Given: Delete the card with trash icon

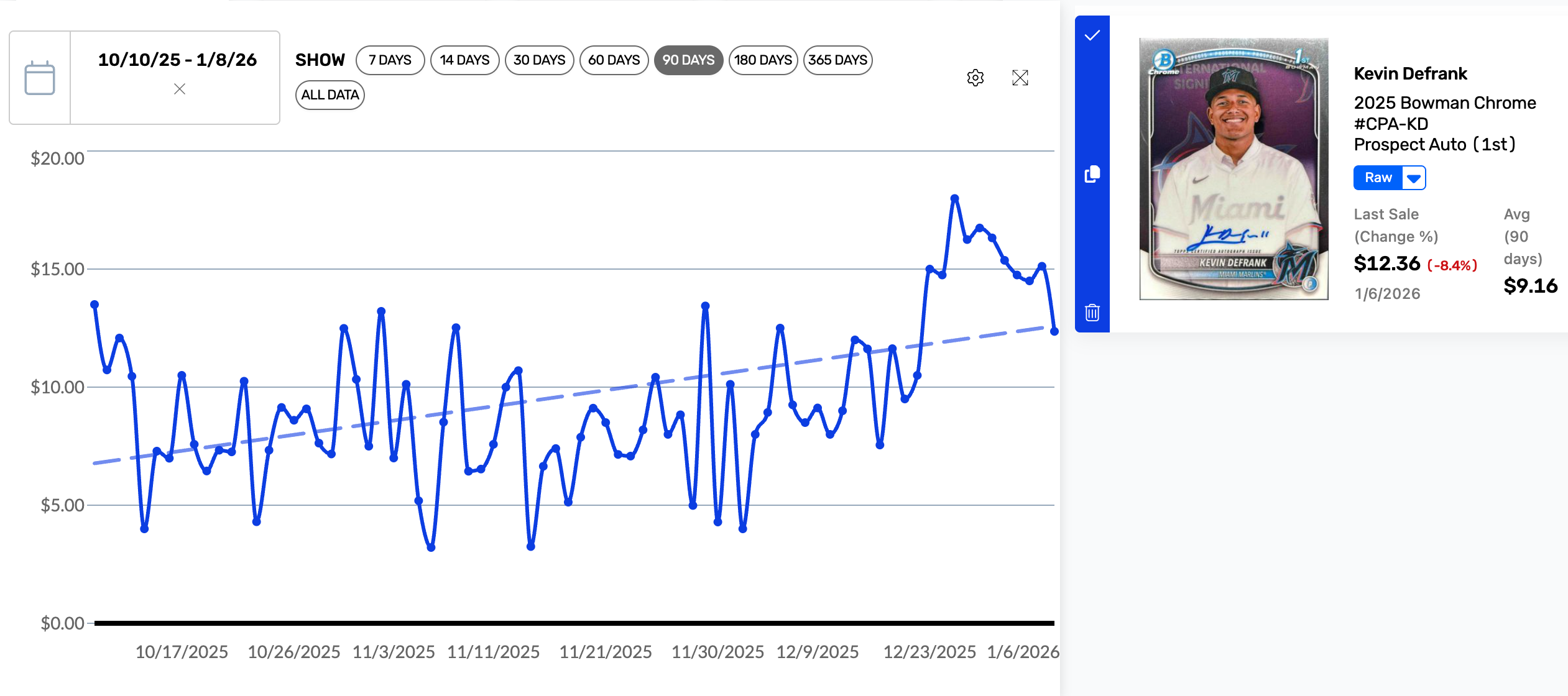Looking at the screenshot, I should click(x=1092, y=313).
